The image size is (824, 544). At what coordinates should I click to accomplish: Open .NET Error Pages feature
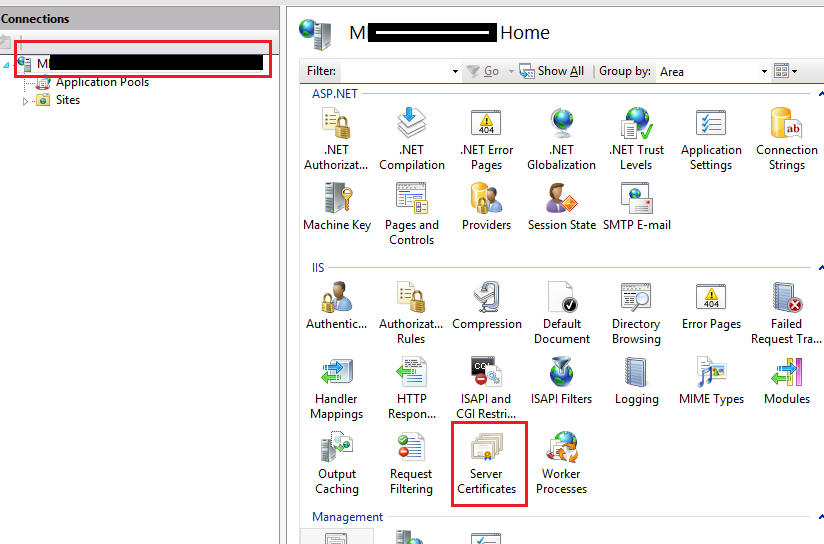487,139
